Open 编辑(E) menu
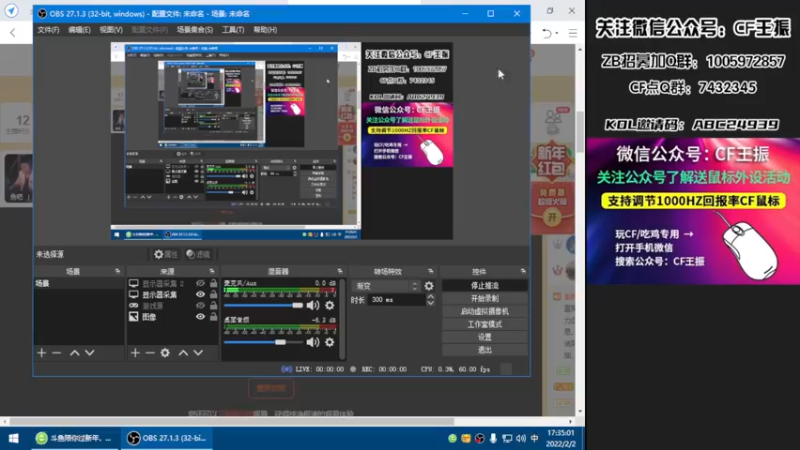Screen dimensions: 800x450 (x=79, y=30)
